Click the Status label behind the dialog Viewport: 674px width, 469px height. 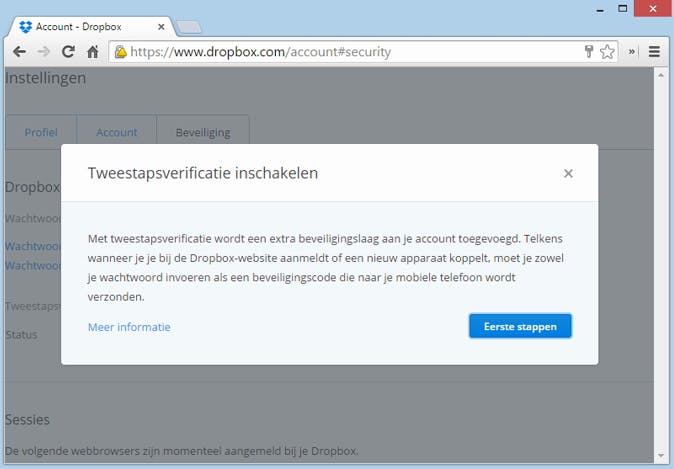click(x=21, y=335)
